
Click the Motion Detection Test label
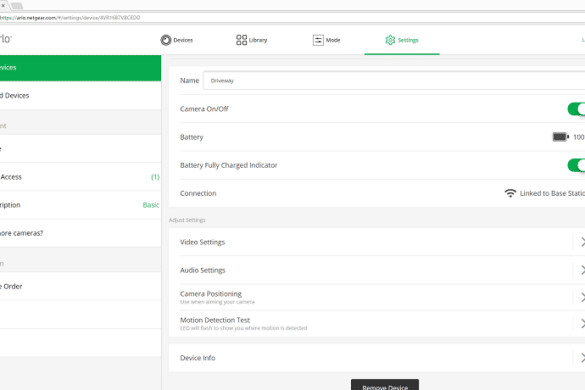[215, 320]
